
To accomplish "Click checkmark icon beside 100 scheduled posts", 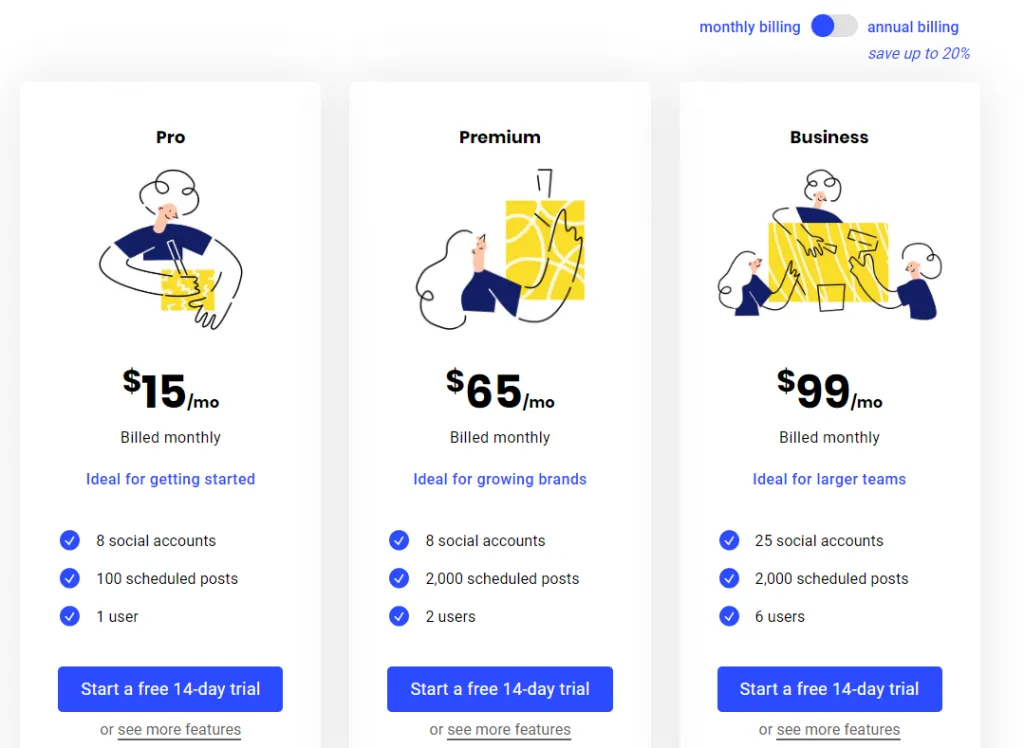I will 70,578.
